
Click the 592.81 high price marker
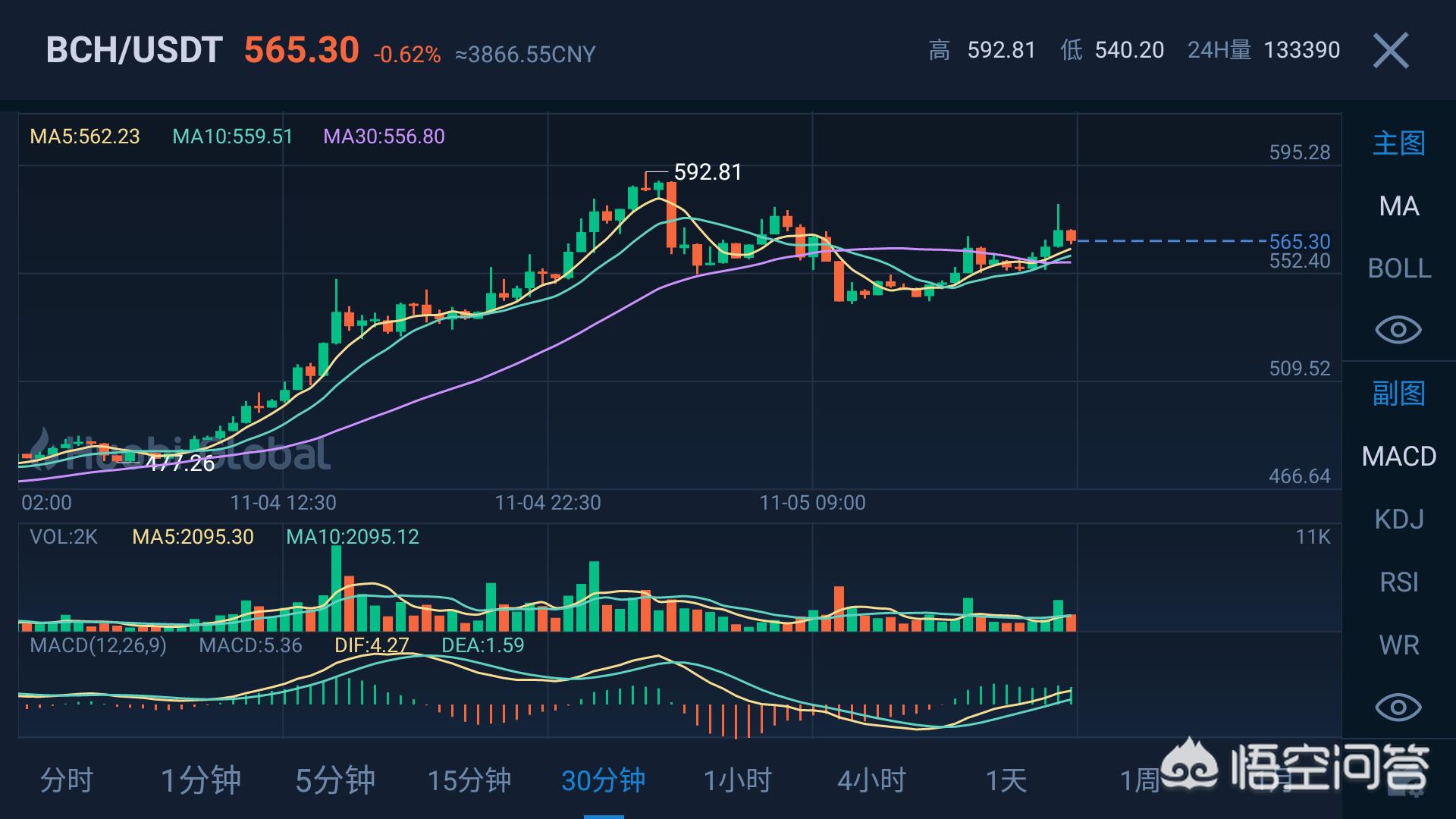click(x=708, y=172)
